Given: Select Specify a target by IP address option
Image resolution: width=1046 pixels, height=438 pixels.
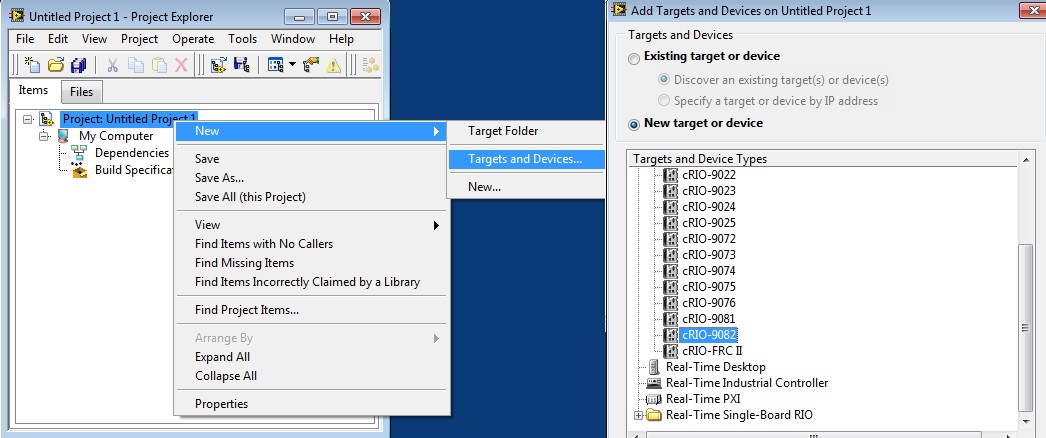Looking at the screenshot, I should [664, 101].
